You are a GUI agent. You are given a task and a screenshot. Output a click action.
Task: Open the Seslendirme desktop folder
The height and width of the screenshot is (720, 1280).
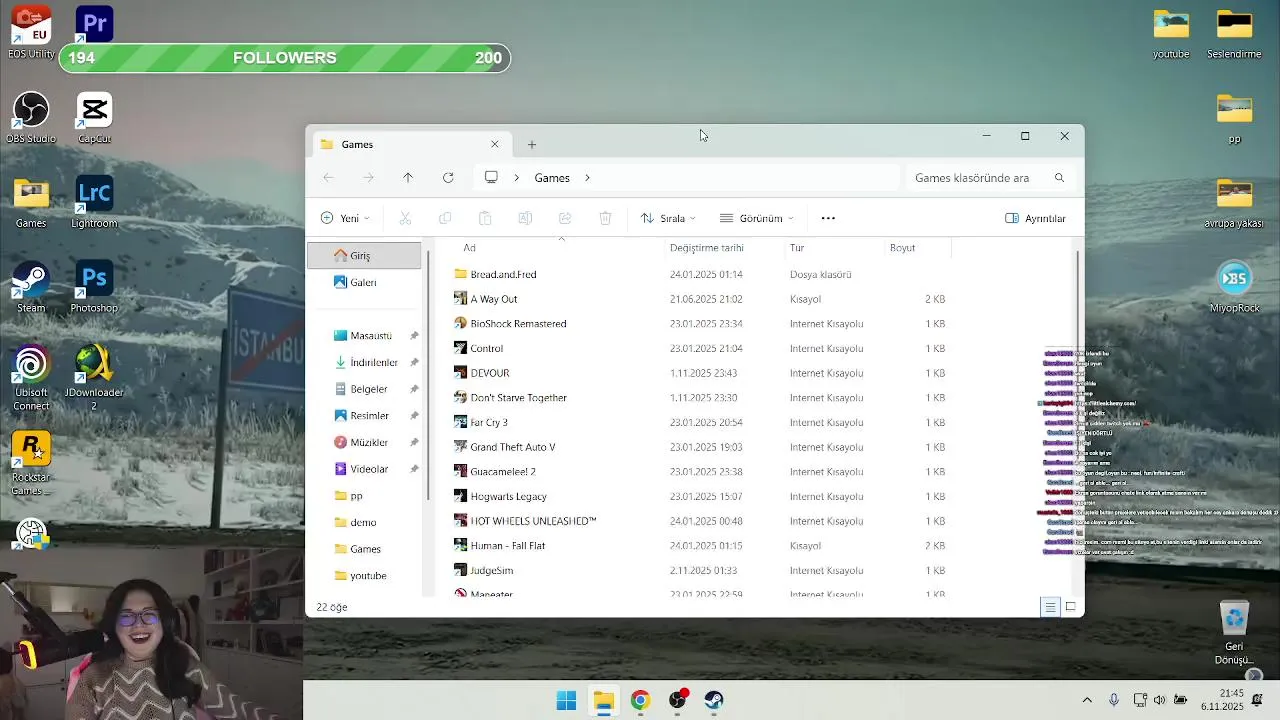pyautogui.click(x=1234, y=34)
